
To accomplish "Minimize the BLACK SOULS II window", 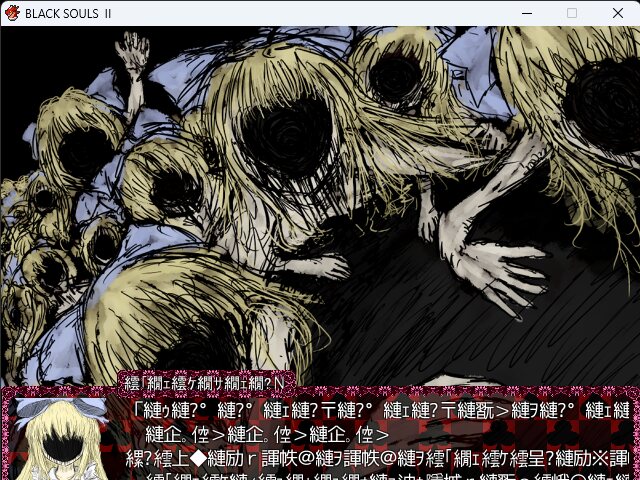I will [x=527, y=13].
